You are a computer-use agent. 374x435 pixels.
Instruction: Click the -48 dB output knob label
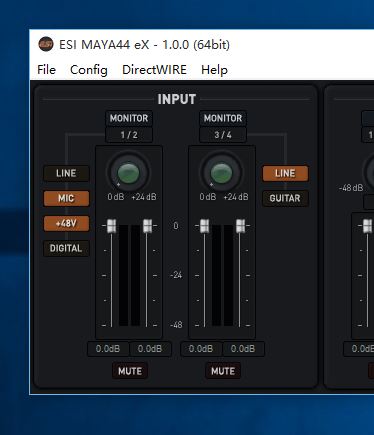click(x=351, y=188)
